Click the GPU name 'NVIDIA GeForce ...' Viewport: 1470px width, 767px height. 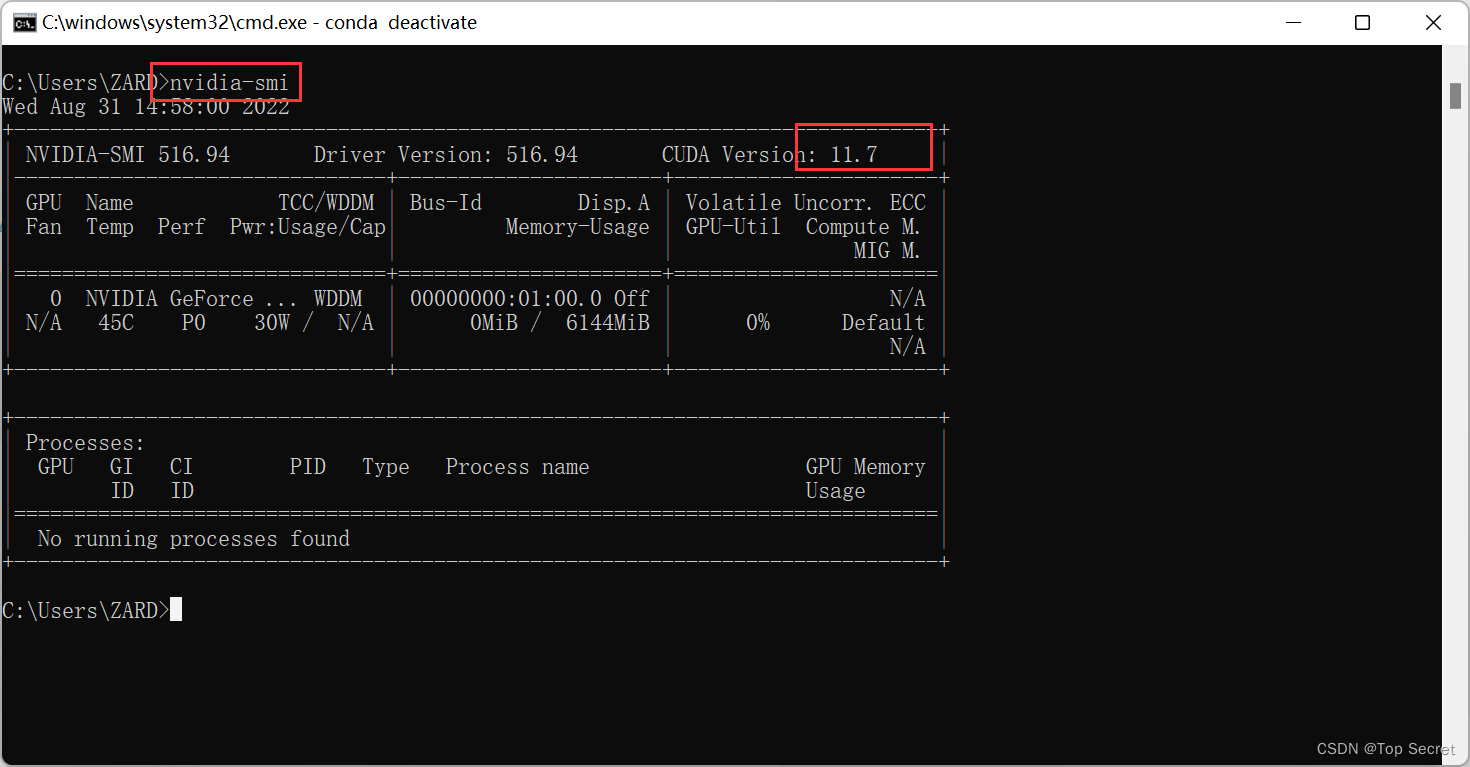click(x=191, y=299)
